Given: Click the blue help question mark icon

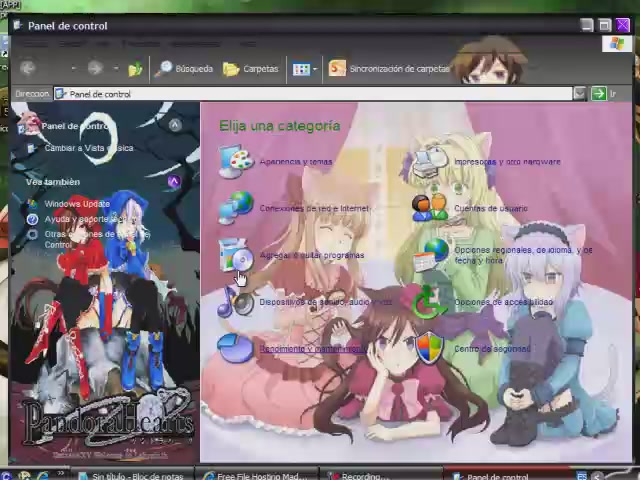Looking at the screenshot, I should click(x=32, y=219).
